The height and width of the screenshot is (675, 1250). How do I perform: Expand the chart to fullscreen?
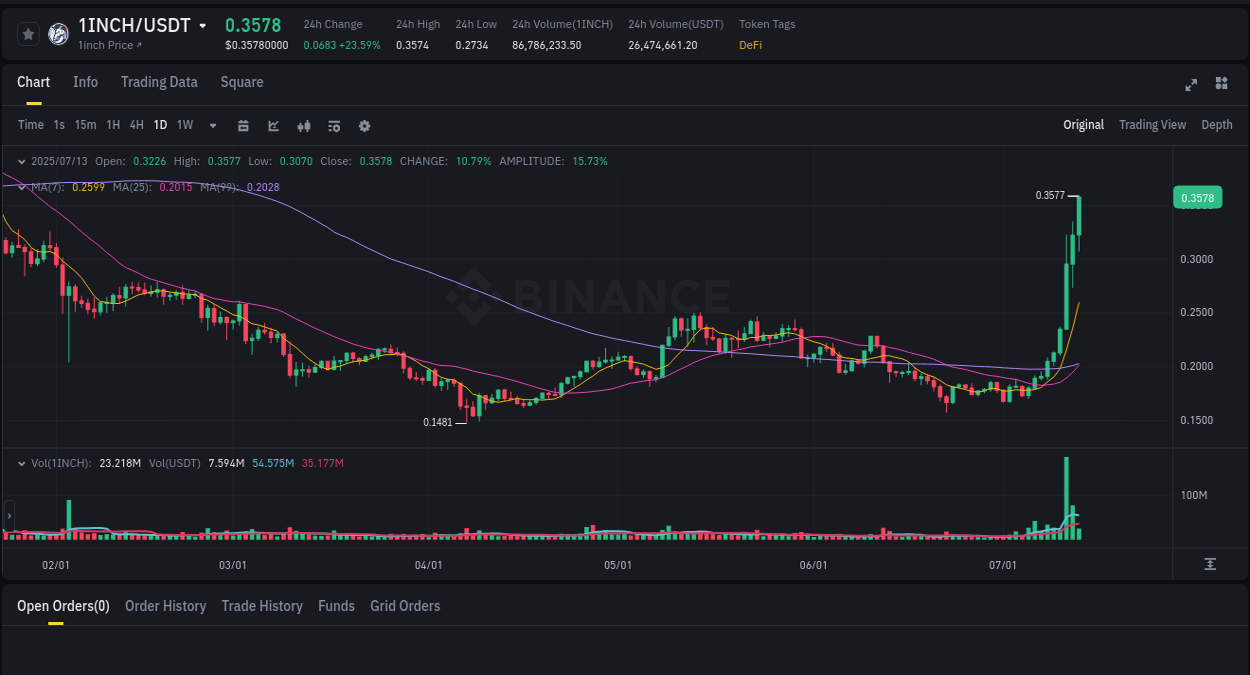tap(1191, 85)
